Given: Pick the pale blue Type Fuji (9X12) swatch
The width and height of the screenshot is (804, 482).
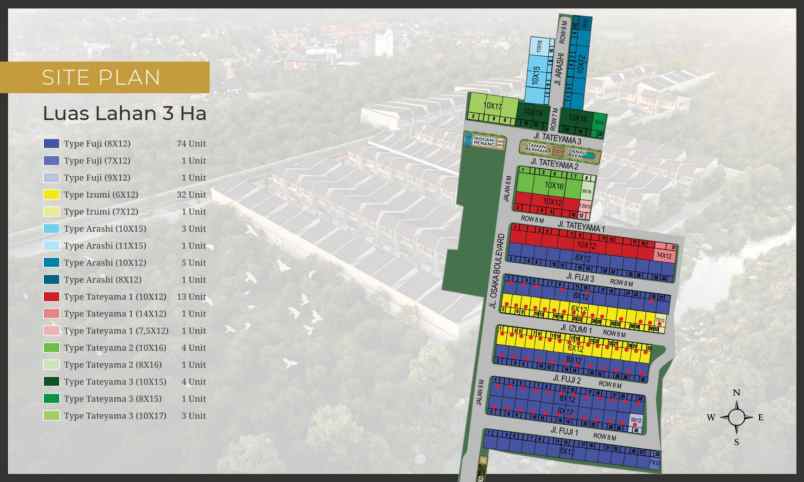Looking at the screenshot, I should pos(51,177).
